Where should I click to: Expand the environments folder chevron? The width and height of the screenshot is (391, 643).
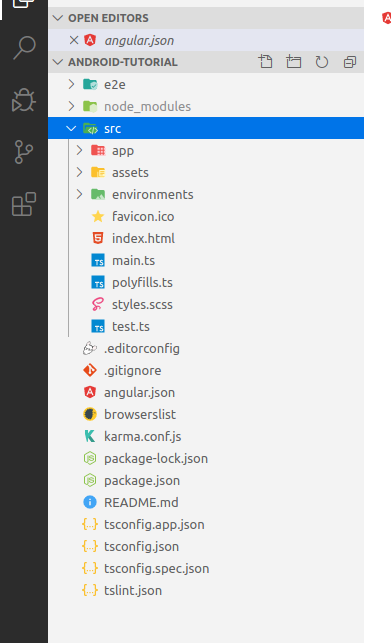tap(79, 194)
